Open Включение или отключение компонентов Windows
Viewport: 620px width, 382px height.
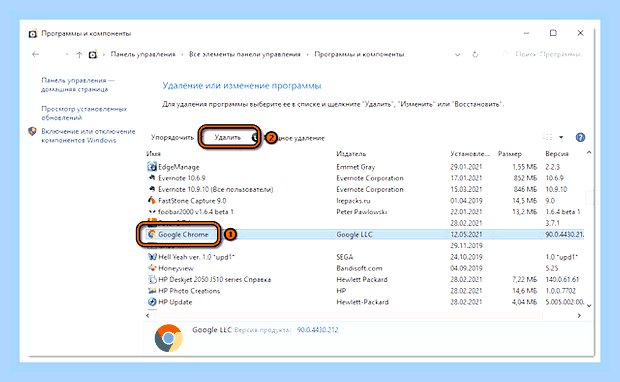(88, 136)
